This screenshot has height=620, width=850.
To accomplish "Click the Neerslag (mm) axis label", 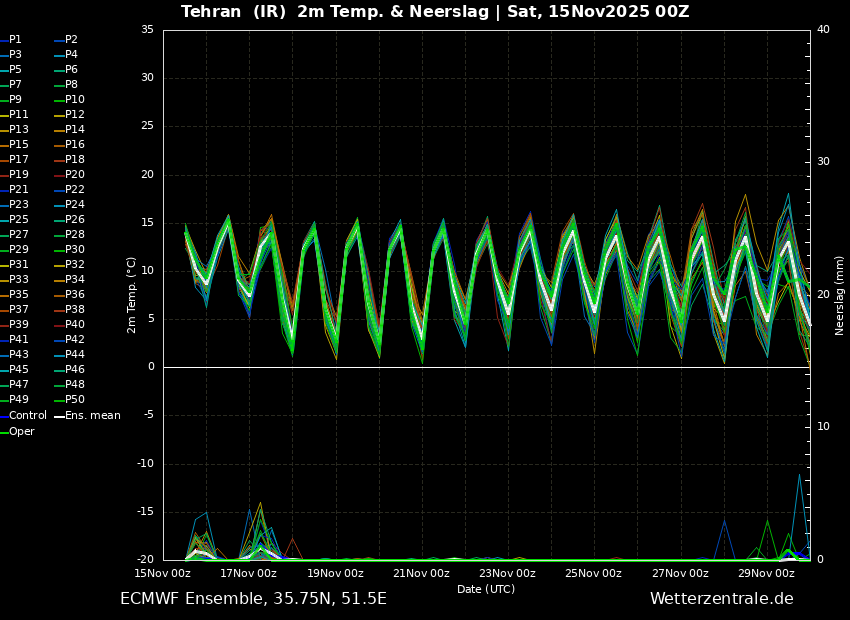I will 840,295.
